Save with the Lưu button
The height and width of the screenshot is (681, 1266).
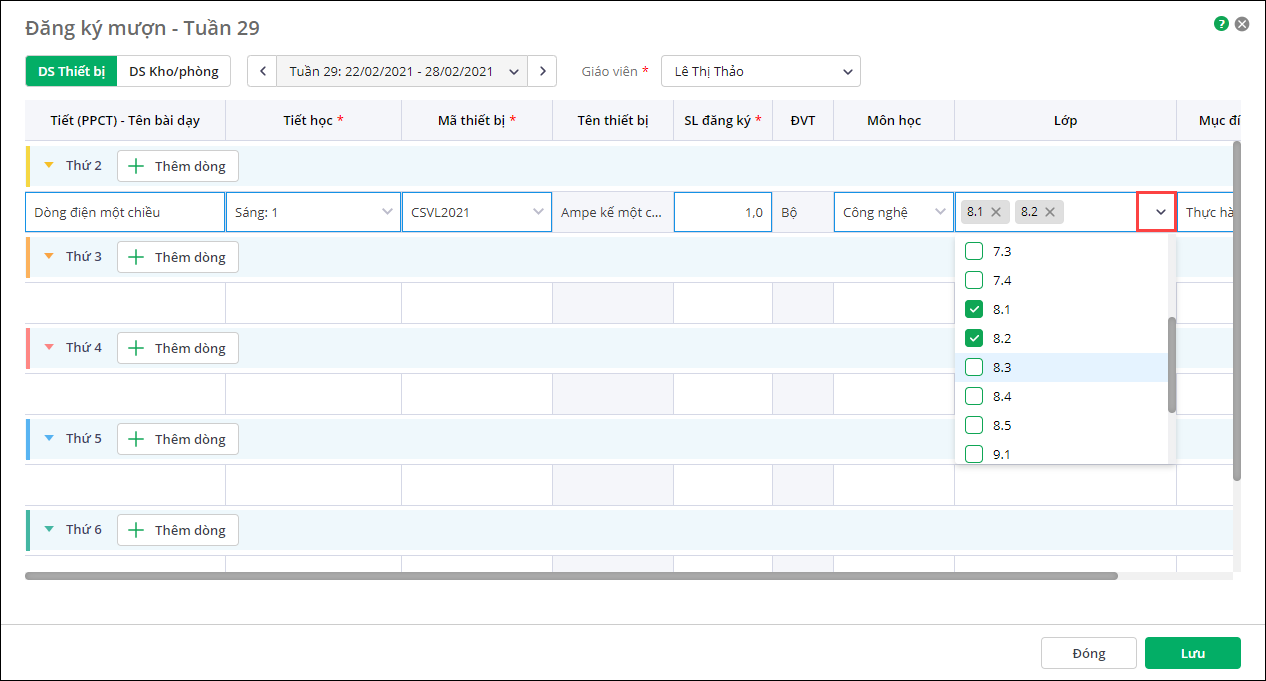click(x=1193, y=653)
